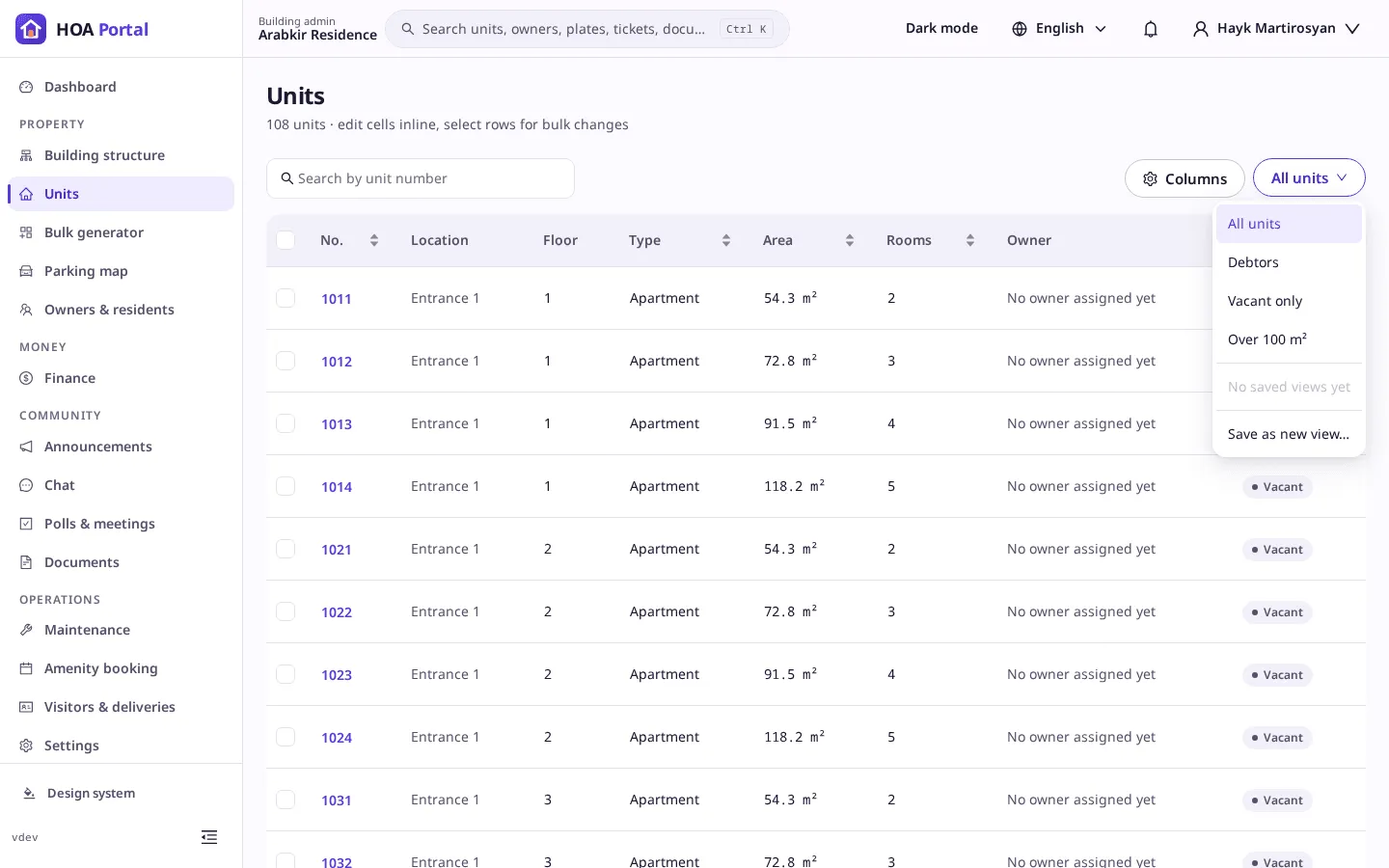Expand the Hayk Martirosyan user menu
Screen dimensions: 1389x868
pos(1276,29)
